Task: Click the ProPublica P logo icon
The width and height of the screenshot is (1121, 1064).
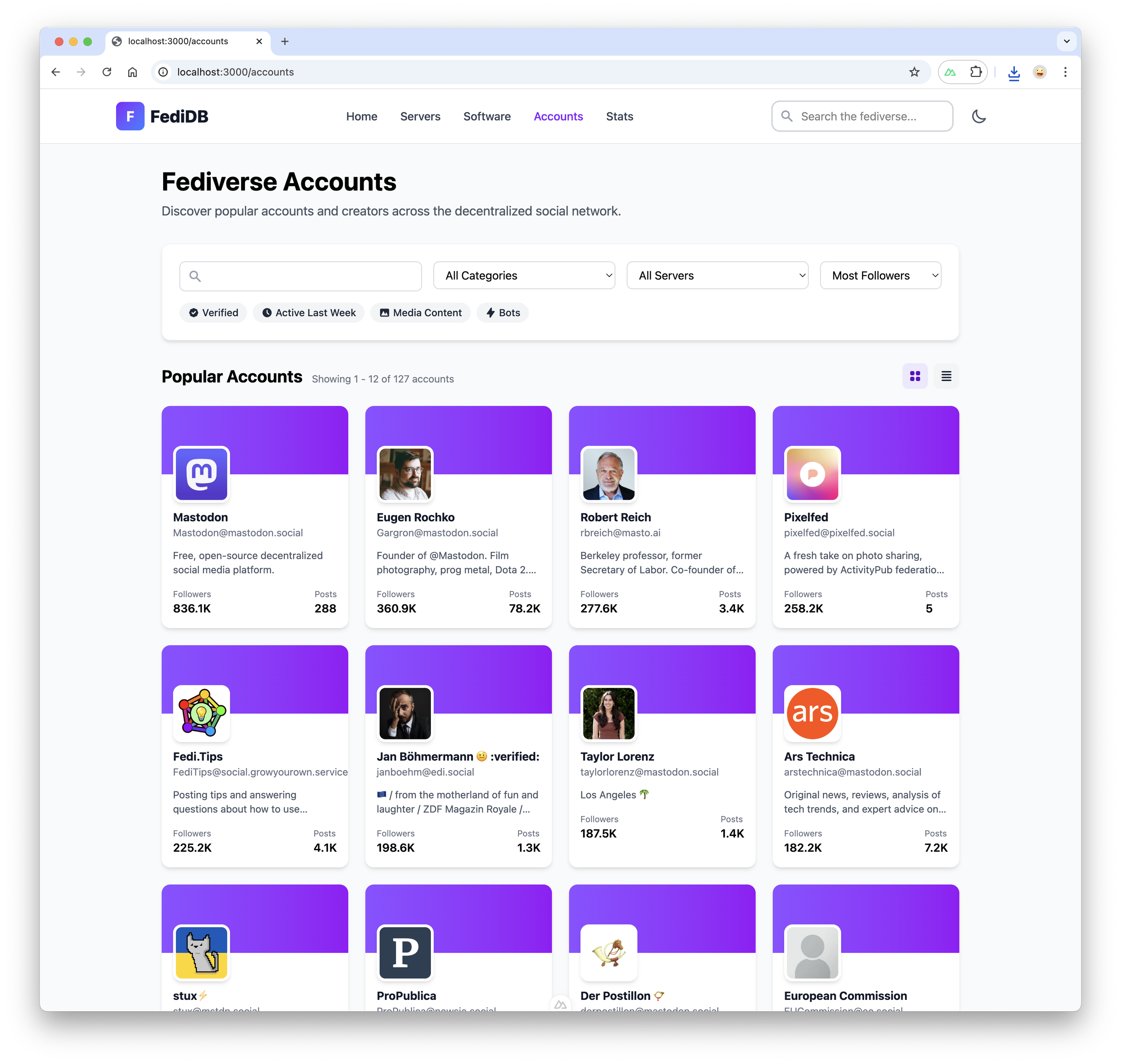Action: 405,952
